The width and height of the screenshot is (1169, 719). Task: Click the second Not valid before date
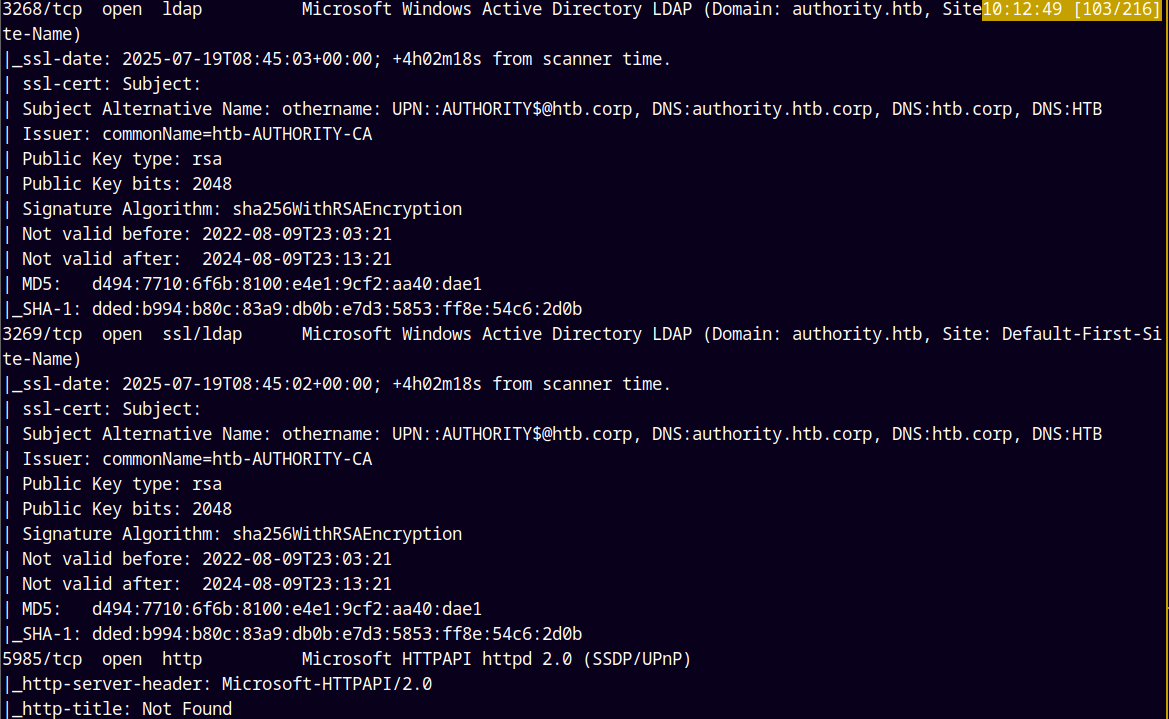[x=297, y=559]
